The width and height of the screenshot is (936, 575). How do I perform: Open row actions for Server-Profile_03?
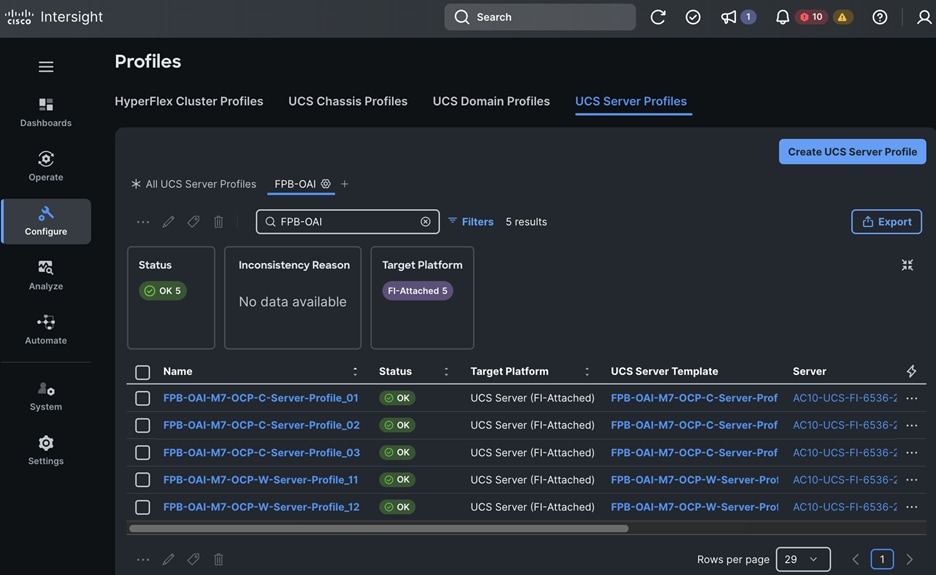click(x=912, y=453)
